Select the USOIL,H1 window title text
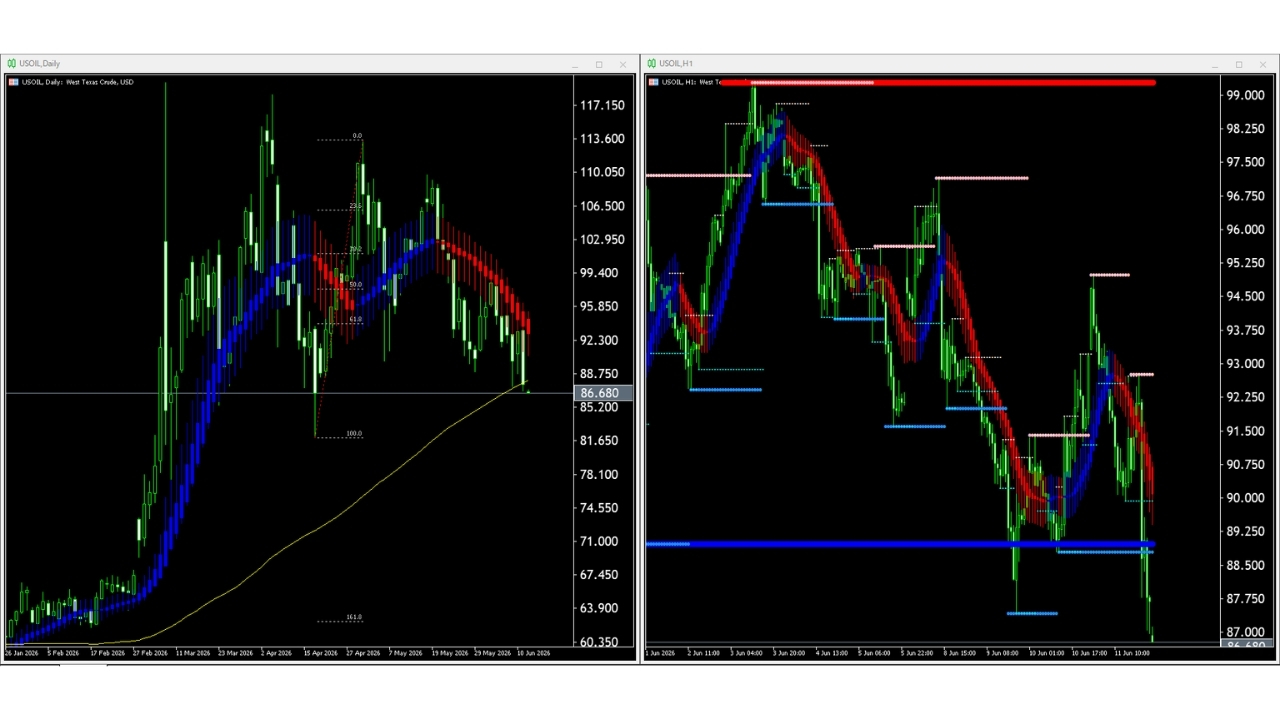1280x720 pixels. click(676, 64)
